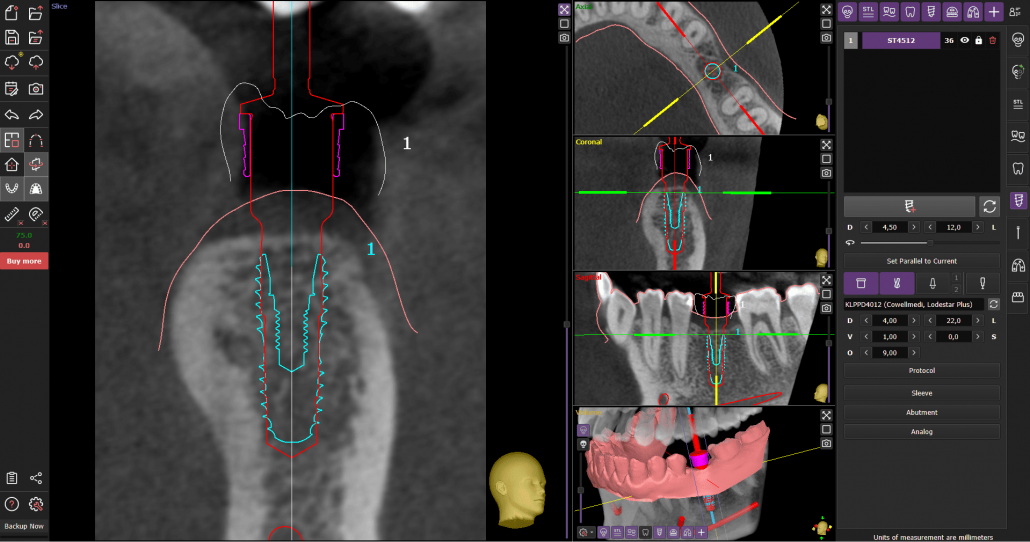Undo the last action

tap(12, 114)
